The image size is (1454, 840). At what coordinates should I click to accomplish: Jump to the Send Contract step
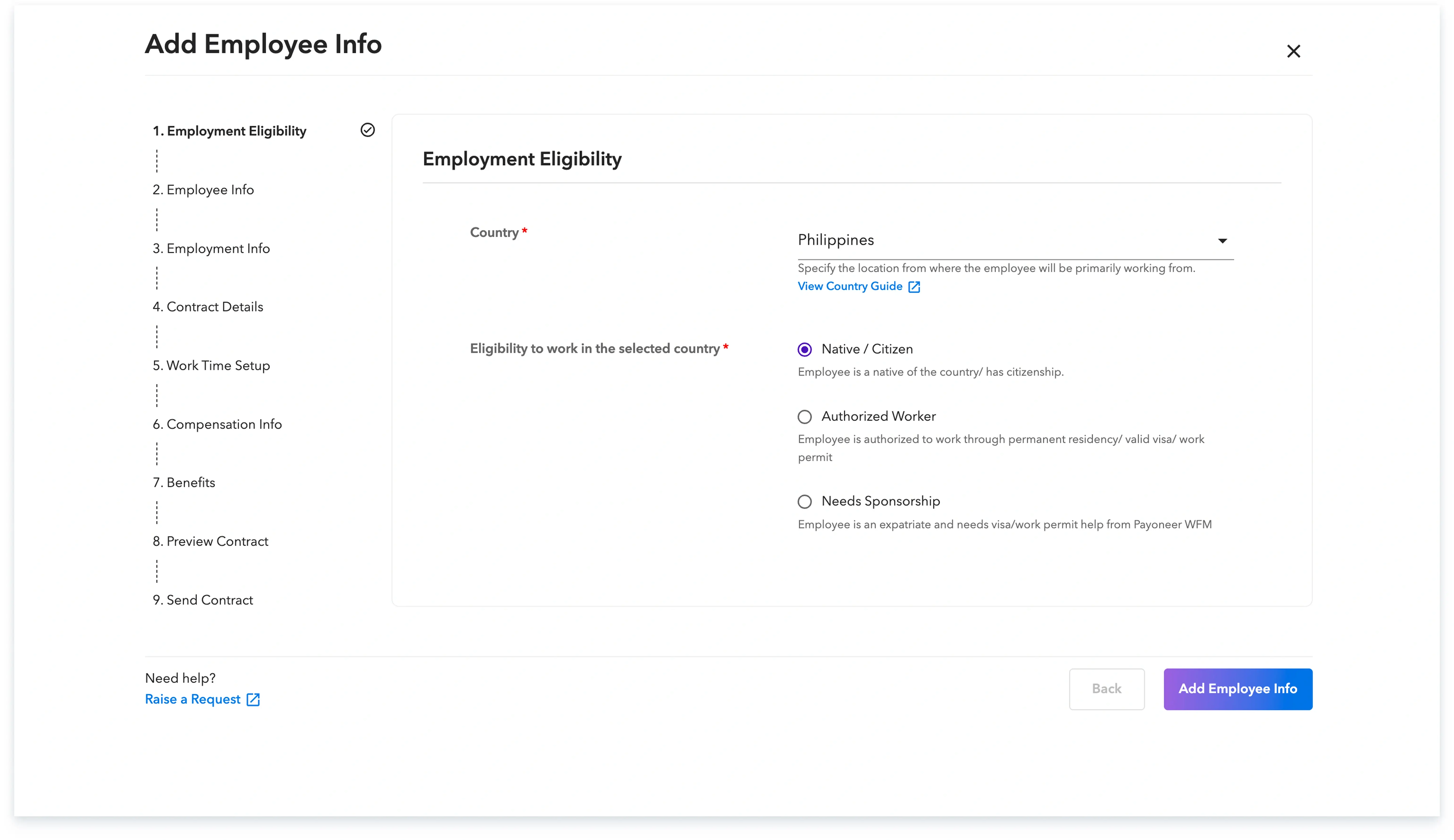pyautogui.click(x=203, y=600)
